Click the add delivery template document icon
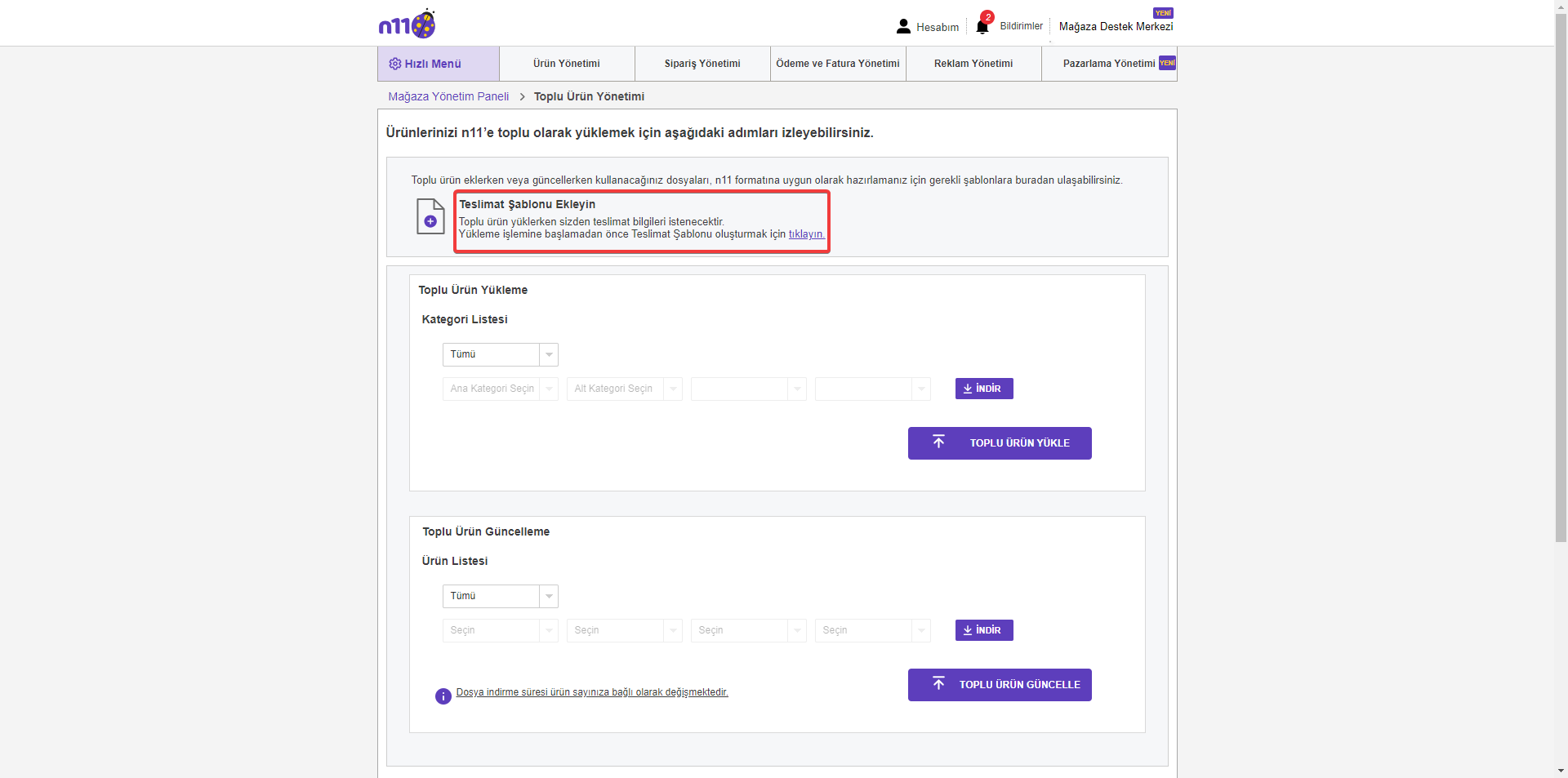Screen dimensions: 1568x778 pyautogui.click(x=430, y=216)
